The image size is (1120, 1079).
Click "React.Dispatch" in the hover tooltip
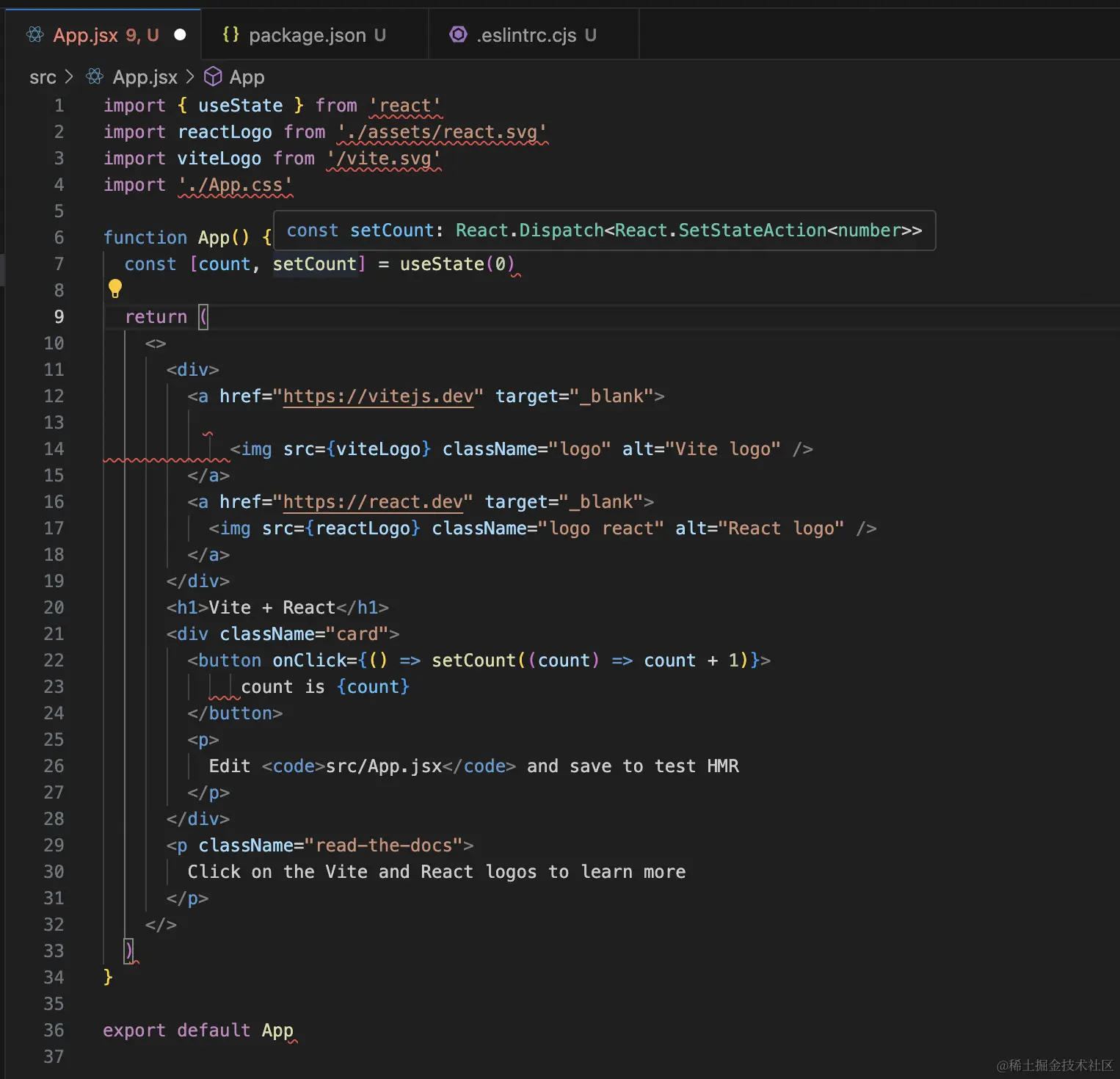point(530,230)
